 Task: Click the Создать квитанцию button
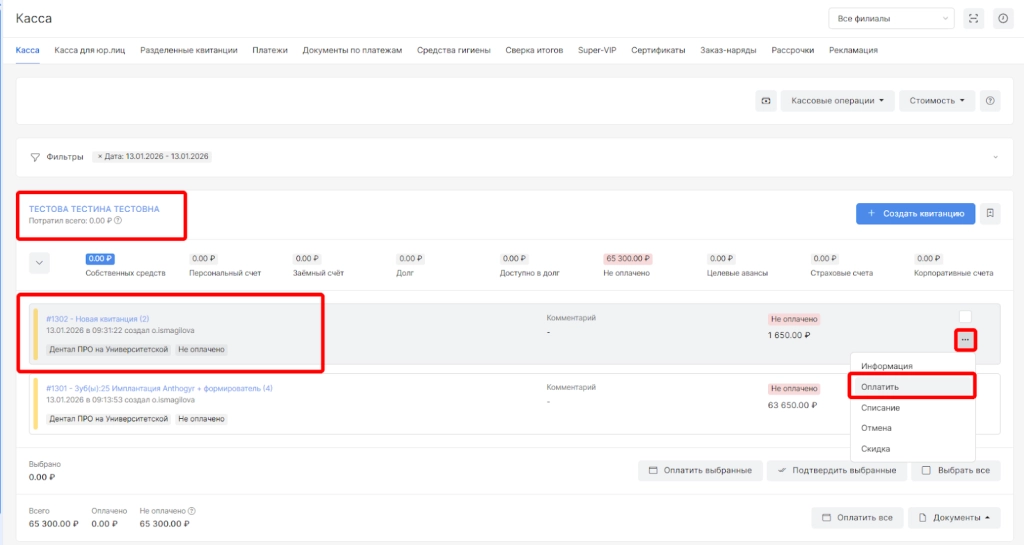(914, 213)
